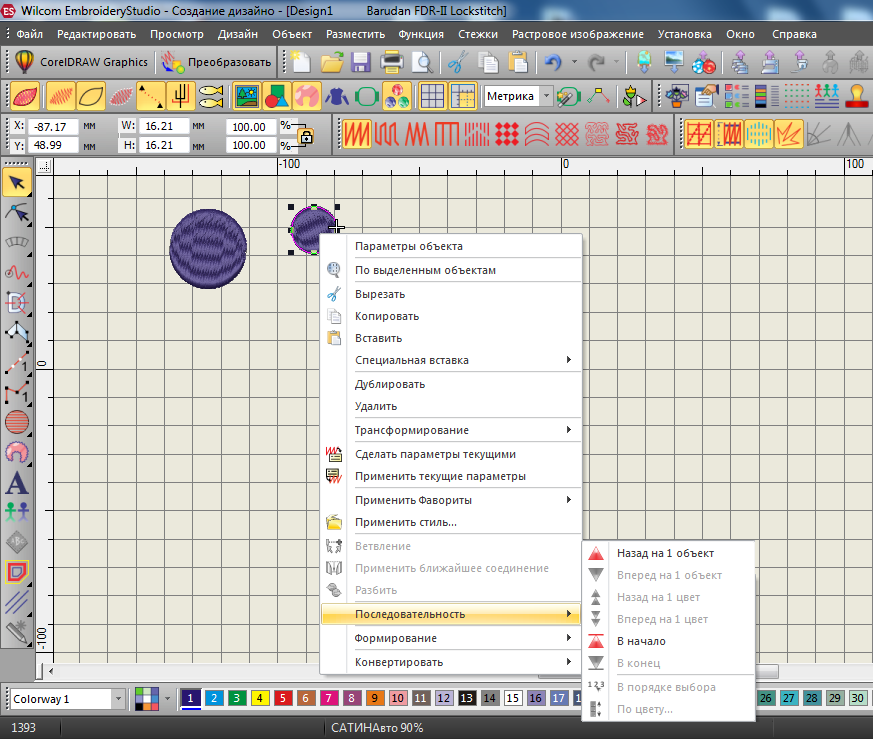Viewport: 873px width, 739px height.
Task: Click the Undo arrow icon
Action: (x=553, y=62)
